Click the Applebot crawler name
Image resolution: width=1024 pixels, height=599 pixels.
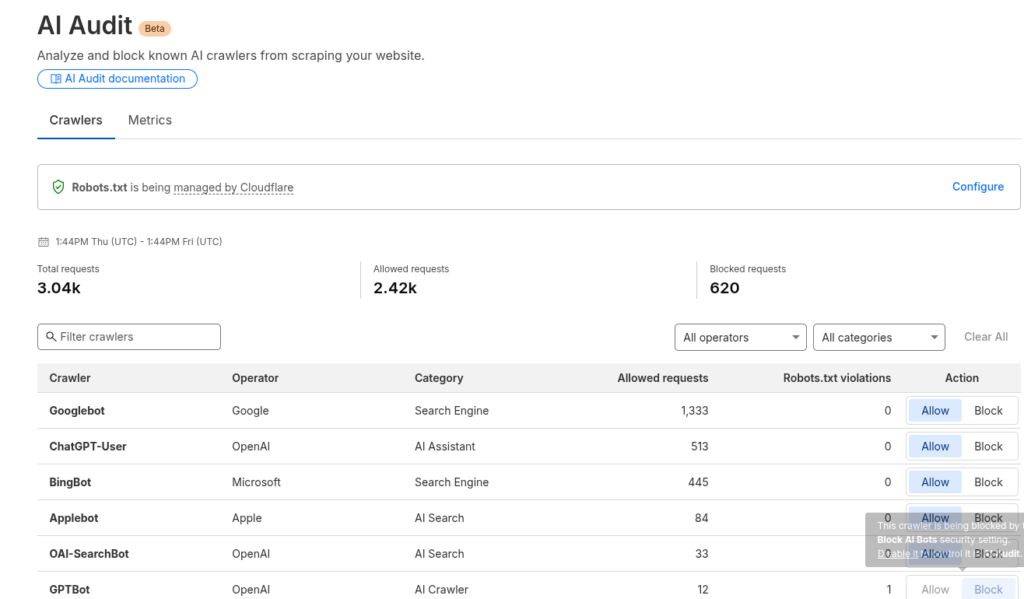[74, 518]
